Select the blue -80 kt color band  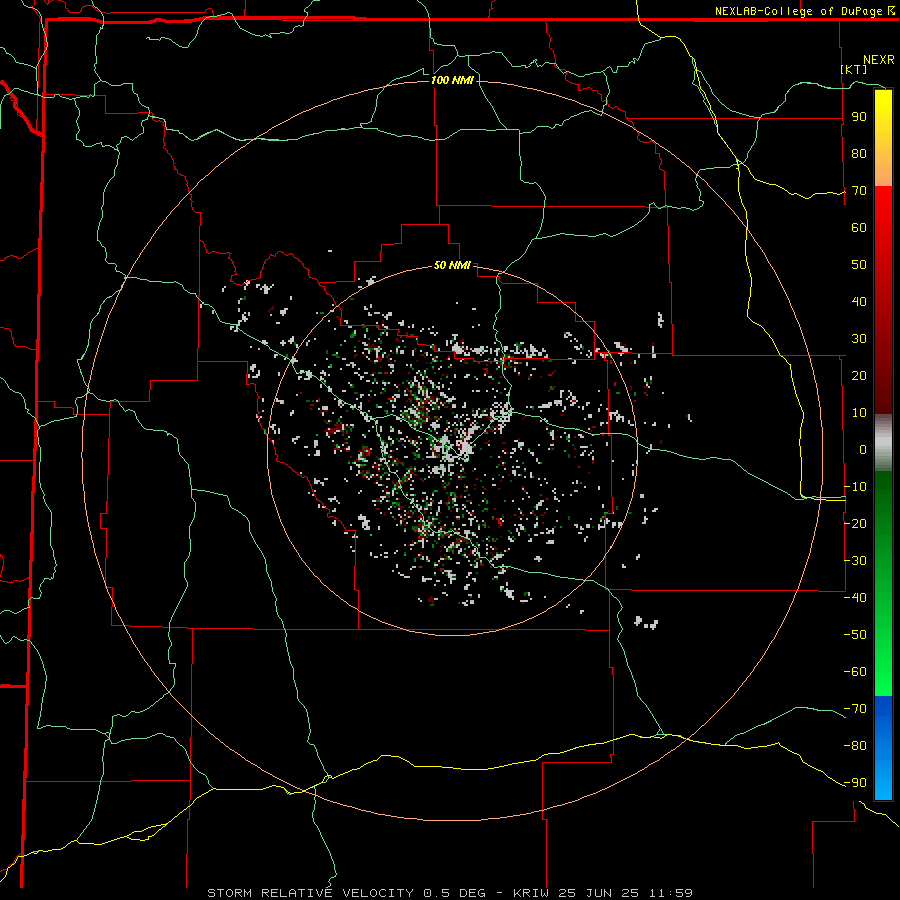tap(883, 745)
